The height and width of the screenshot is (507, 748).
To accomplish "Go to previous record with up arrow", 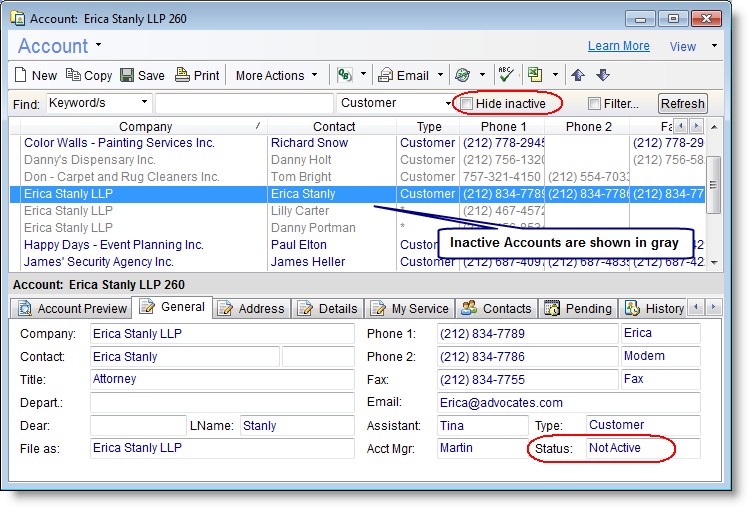I will [x=578, y=75].
